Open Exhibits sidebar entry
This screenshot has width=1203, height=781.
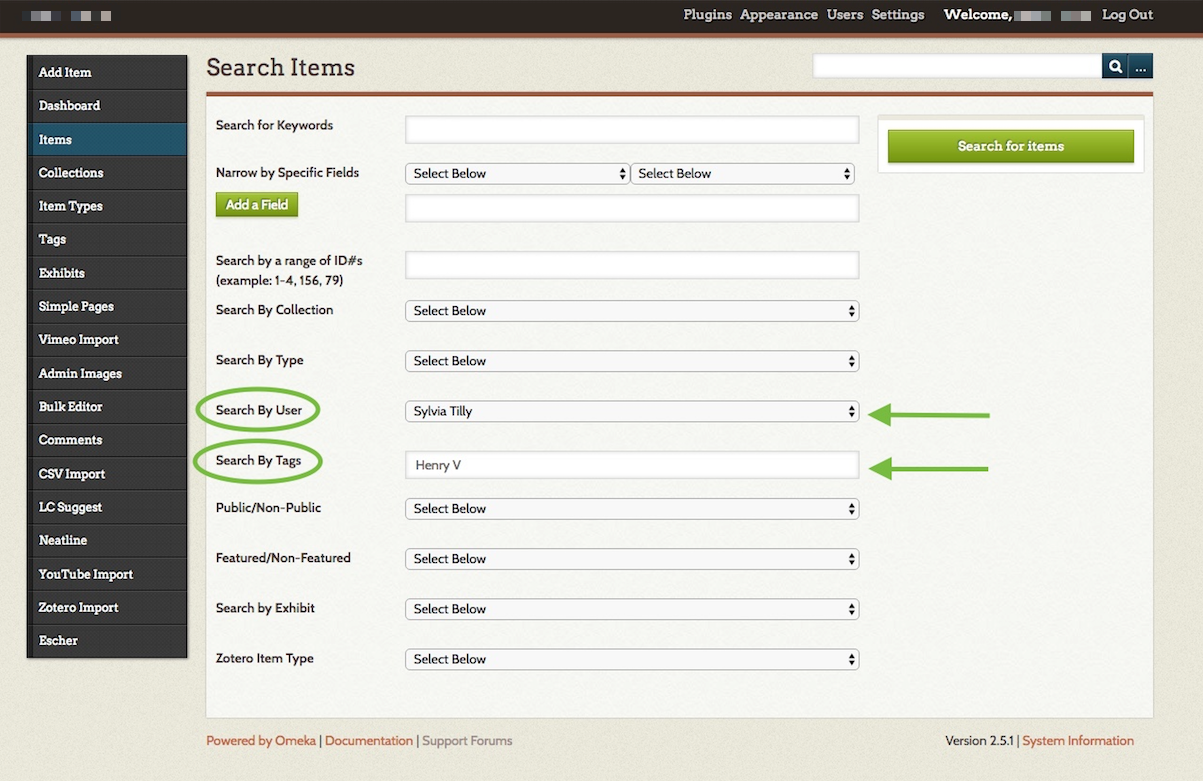click(x=107, y=273)
